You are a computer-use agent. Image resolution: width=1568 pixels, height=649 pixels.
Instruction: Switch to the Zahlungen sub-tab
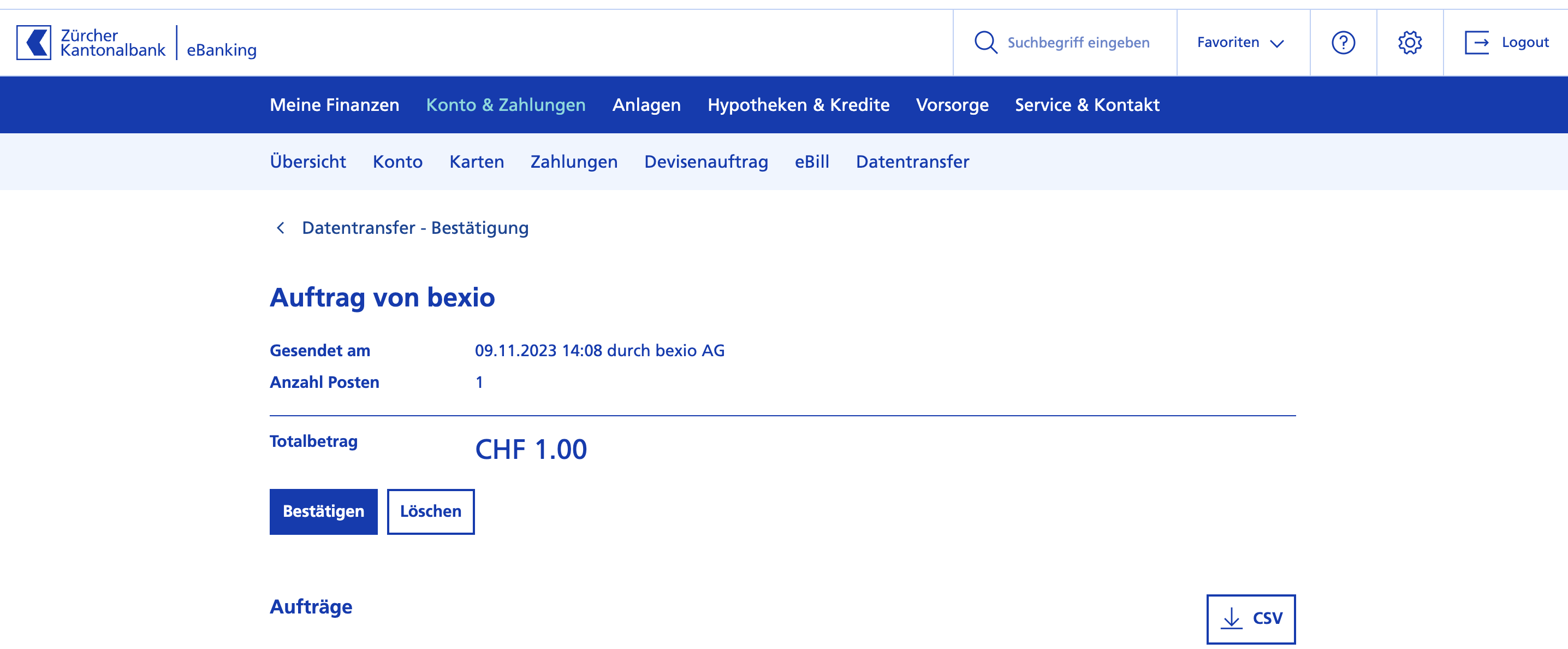click(574, 161)
